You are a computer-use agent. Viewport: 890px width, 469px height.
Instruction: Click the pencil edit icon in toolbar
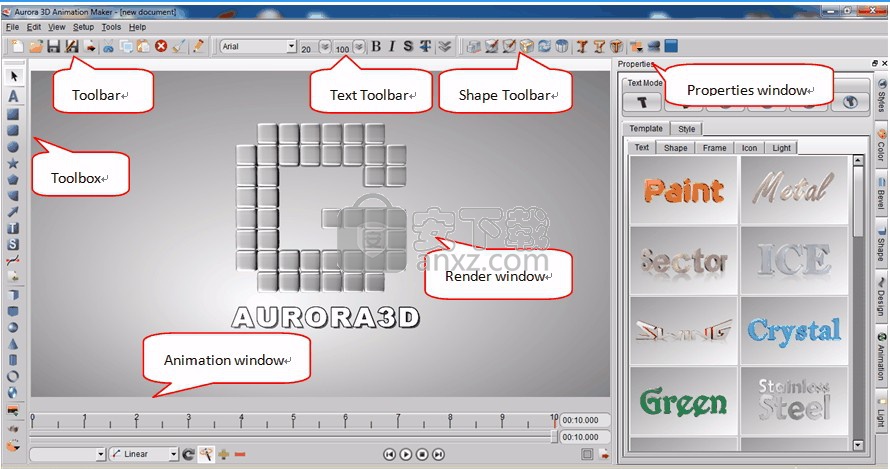click(198, 47)
